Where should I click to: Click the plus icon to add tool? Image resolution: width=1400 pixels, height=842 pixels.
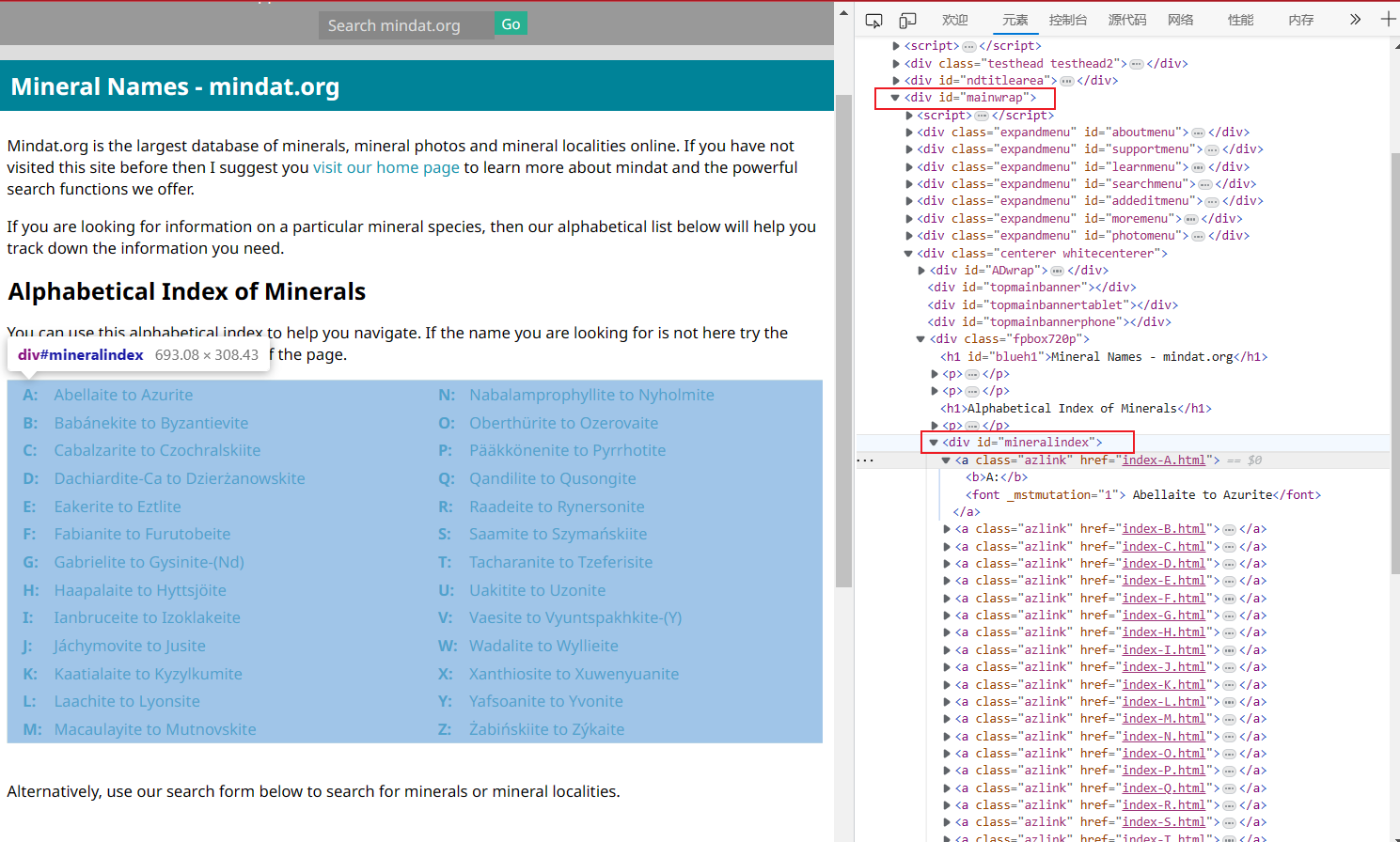coord(1388,20)
